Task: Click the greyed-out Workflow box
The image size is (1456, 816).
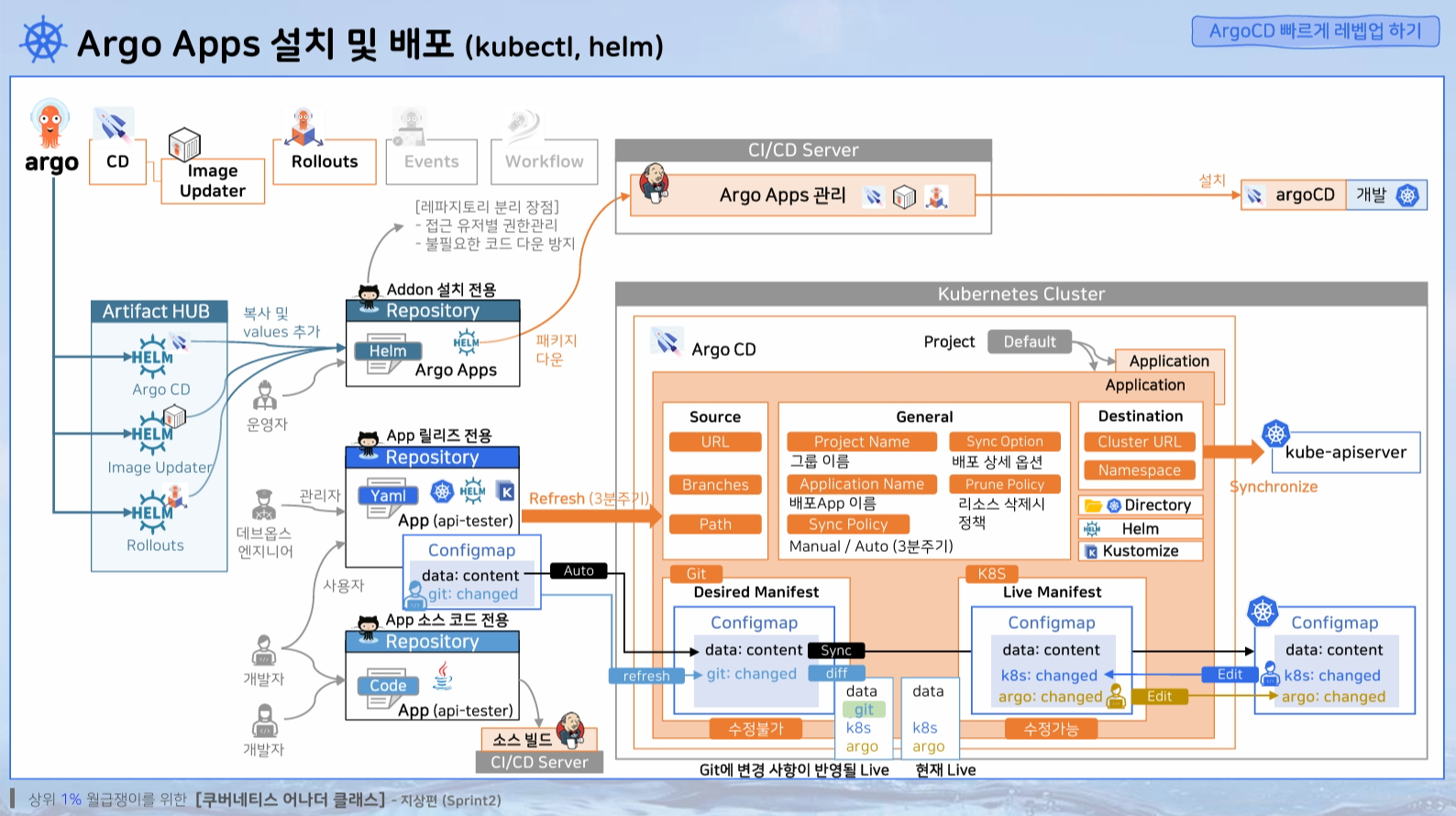Action: pos(545,162)
